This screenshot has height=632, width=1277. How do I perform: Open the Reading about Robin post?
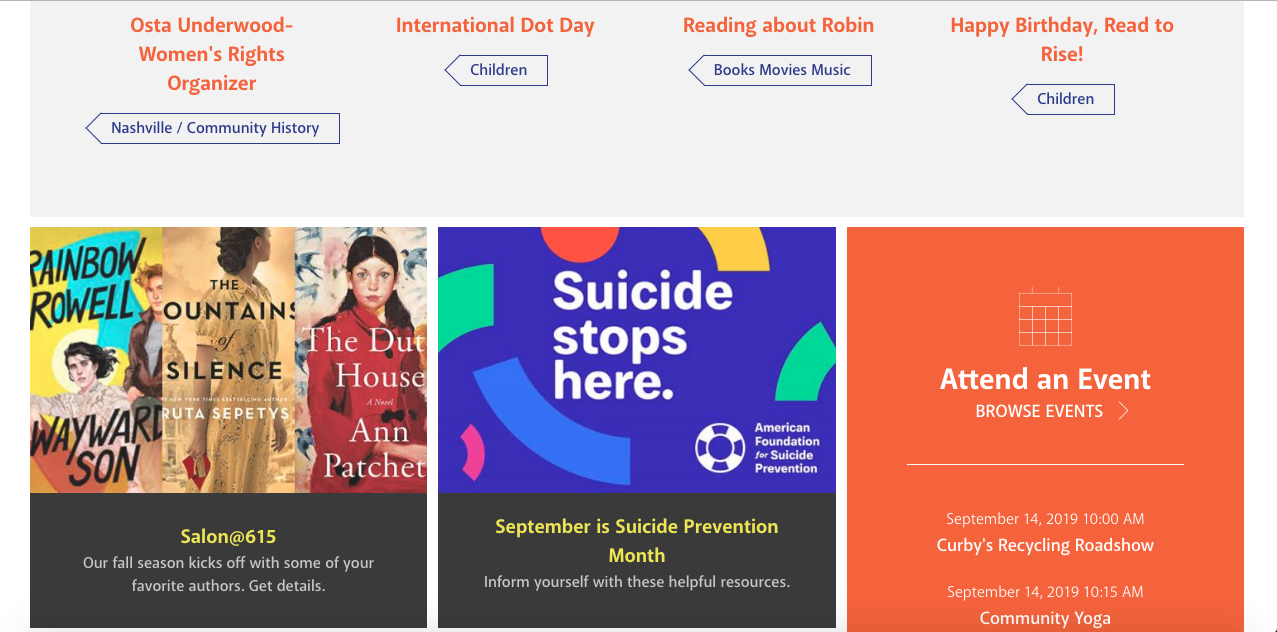click(x=778, y=25)
